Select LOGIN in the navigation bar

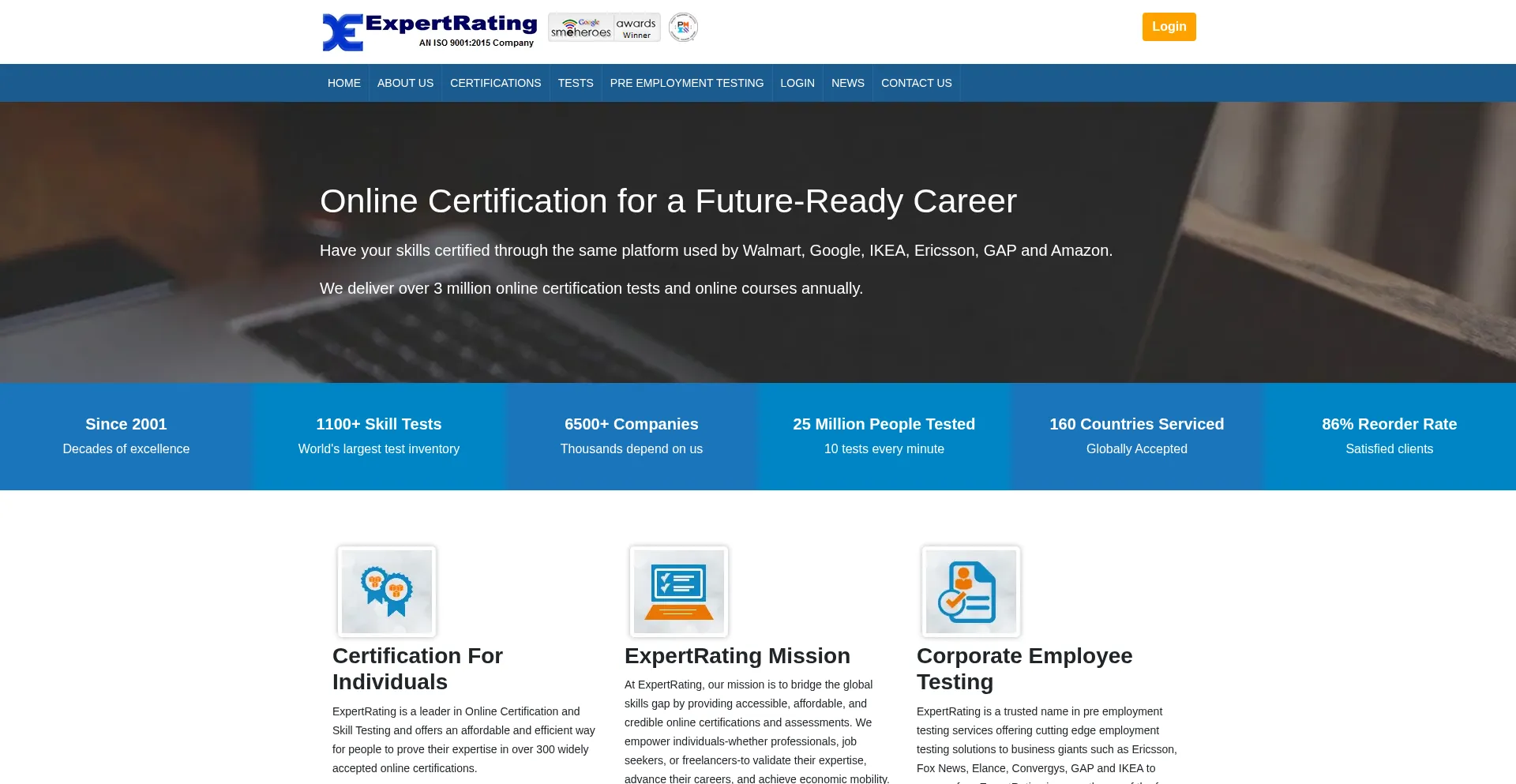tap(797, 83)
